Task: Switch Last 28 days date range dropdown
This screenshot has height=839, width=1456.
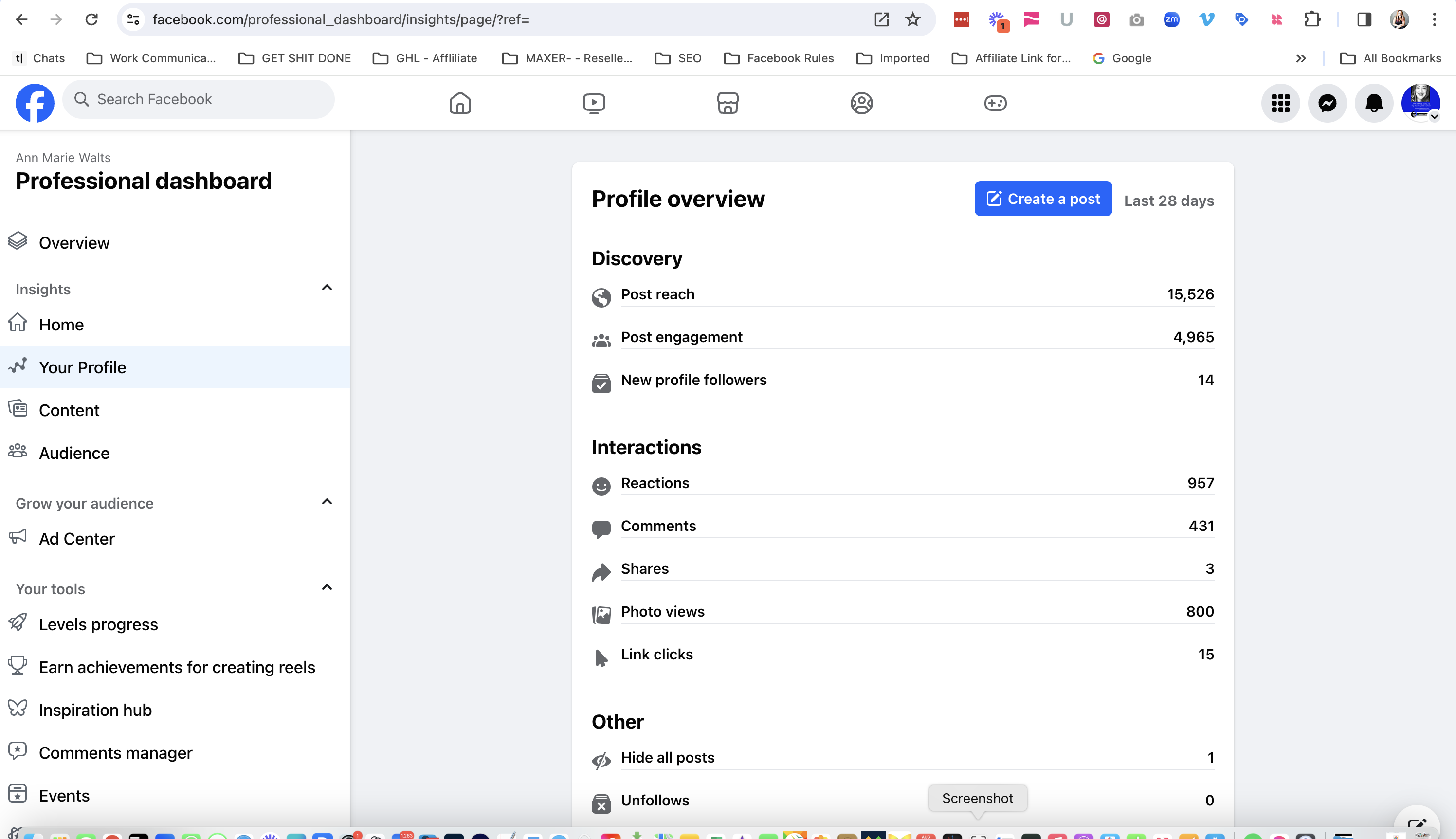Action: tap(1168, 200)
